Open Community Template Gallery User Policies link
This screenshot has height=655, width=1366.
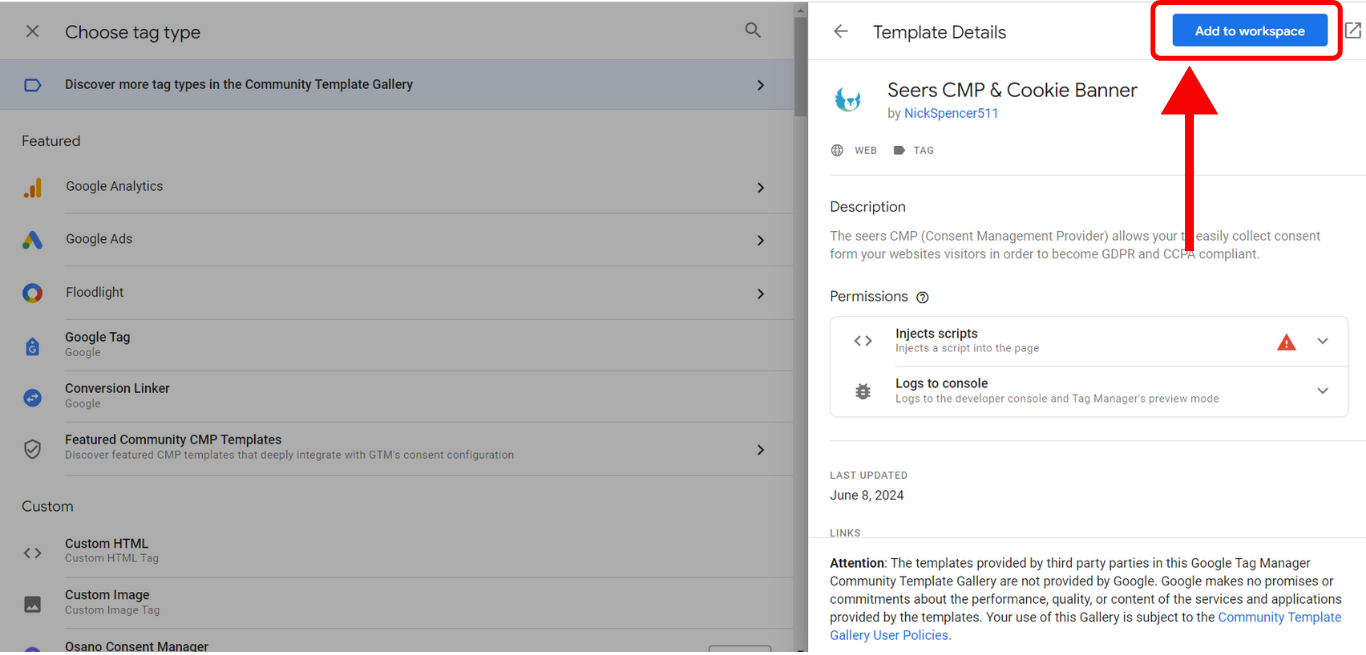click(1086, 626)
